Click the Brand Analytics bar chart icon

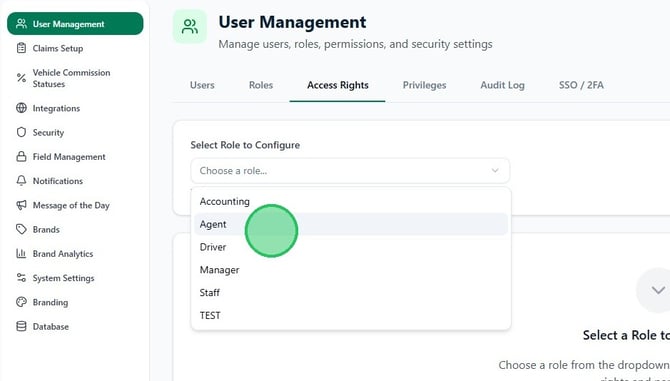[21, 254]
